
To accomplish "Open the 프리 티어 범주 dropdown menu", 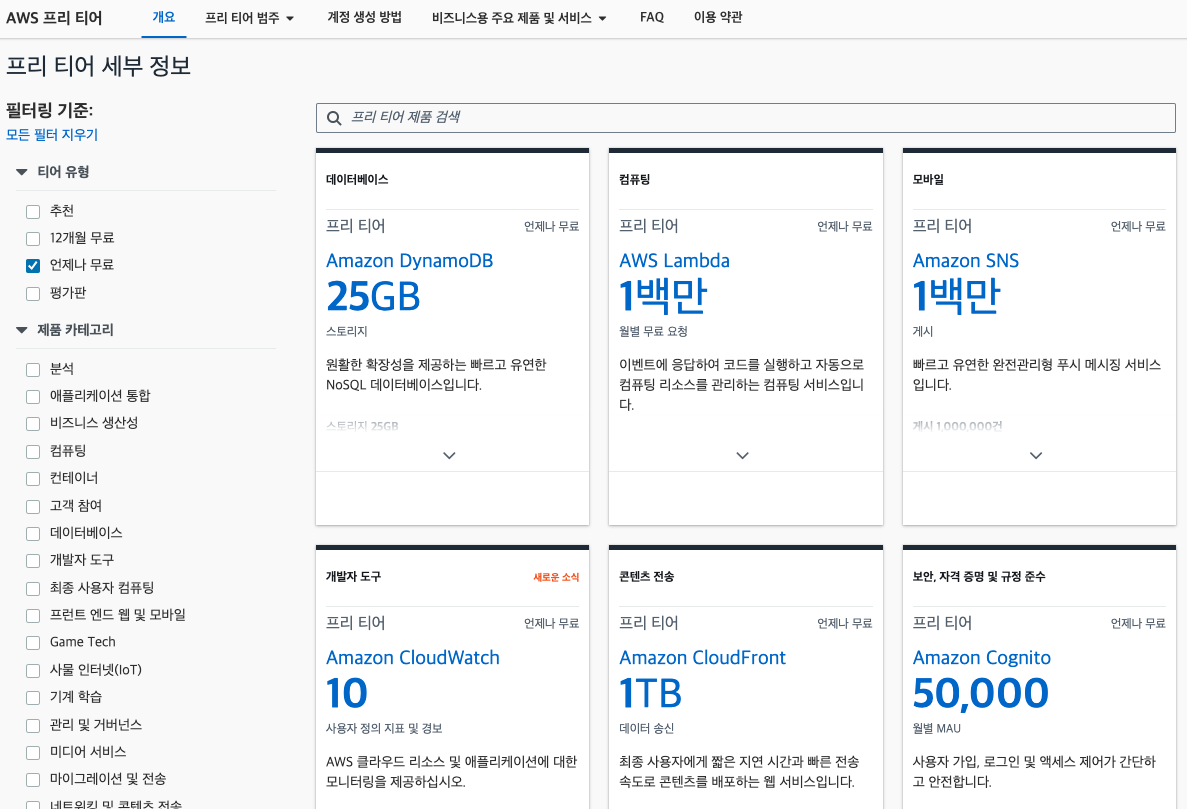I will (249, 17).
